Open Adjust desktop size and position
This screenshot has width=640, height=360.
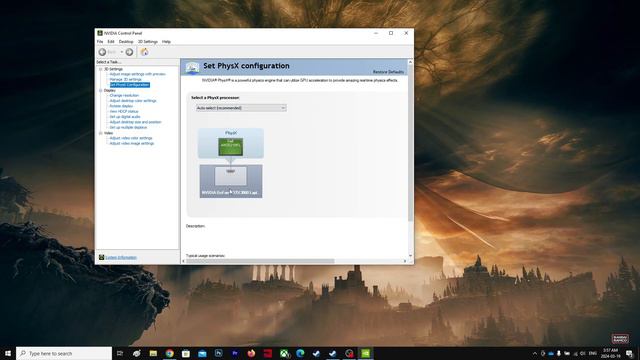pos(135,122)
